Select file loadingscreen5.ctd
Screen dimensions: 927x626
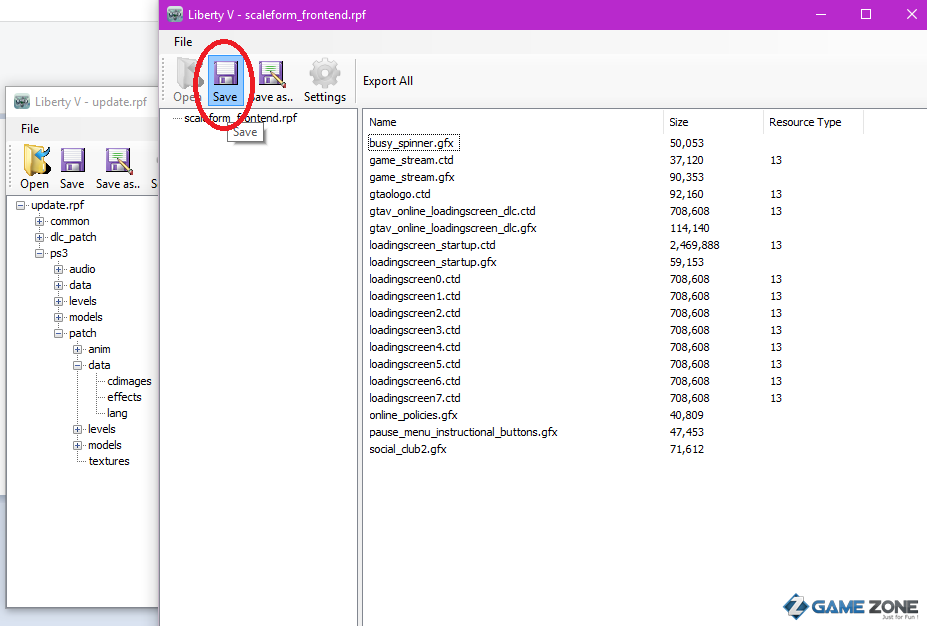[414, 364]
